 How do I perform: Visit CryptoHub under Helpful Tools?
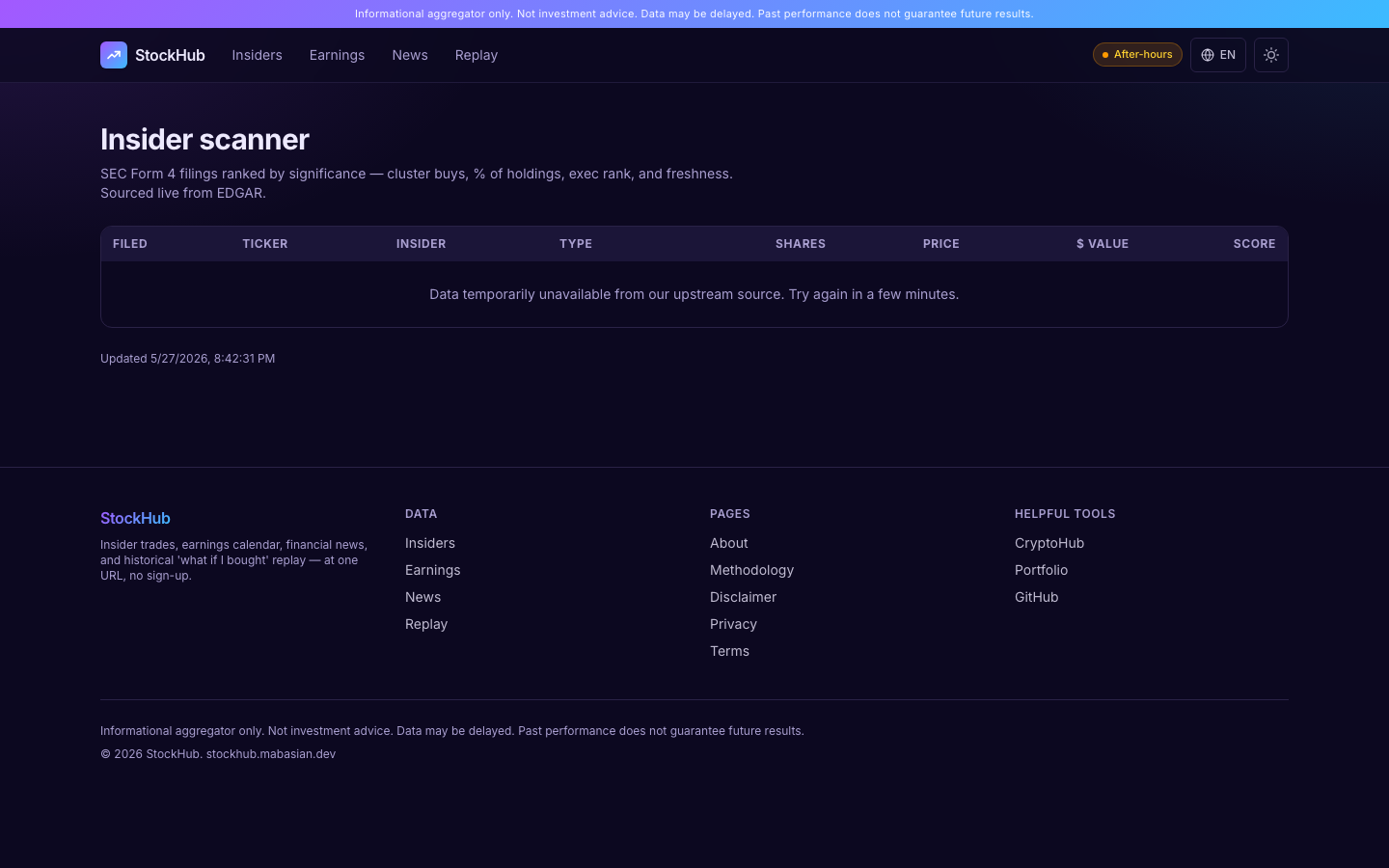click(x=1049, y=543)
